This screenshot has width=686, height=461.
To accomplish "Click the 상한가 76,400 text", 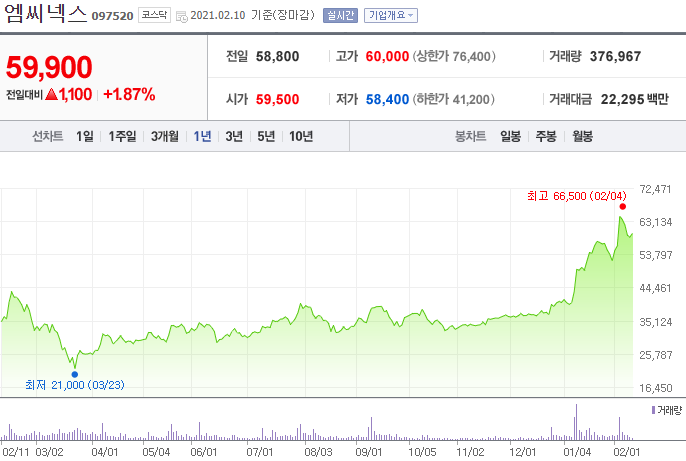I will point(454,56).
